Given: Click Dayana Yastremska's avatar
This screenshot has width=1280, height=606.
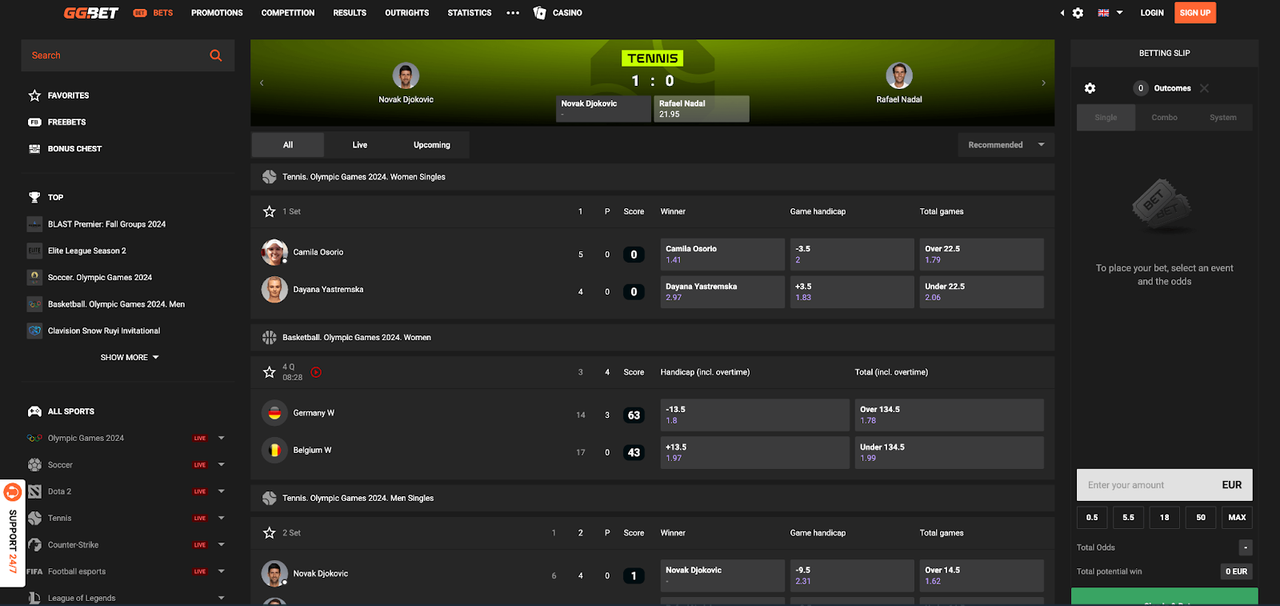Looking at the screenshot, I should (x=274, y=289).
